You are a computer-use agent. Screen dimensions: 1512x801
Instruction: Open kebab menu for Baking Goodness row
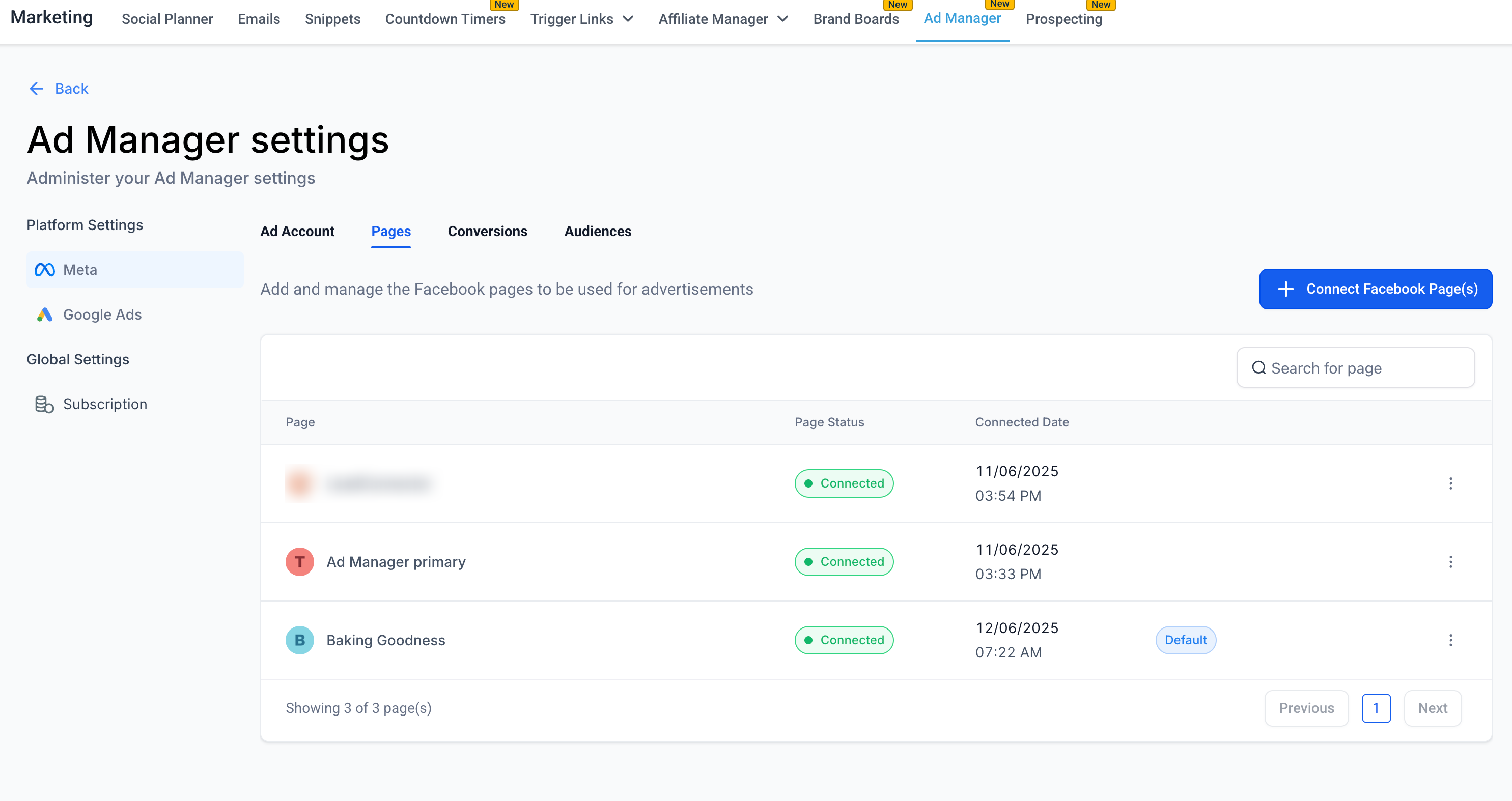[x=1450, y=640]
